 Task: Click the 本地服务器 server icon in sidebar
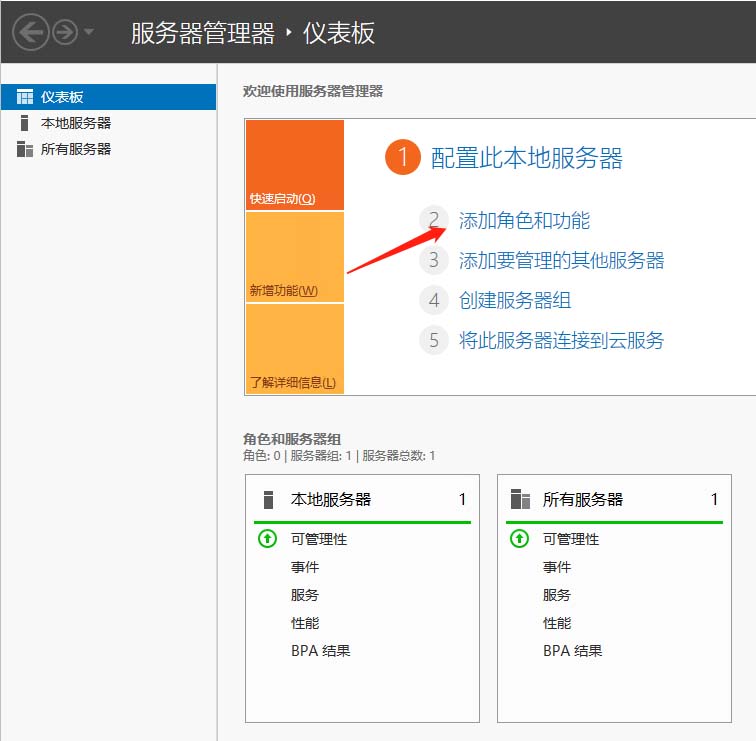pos(24,123)
